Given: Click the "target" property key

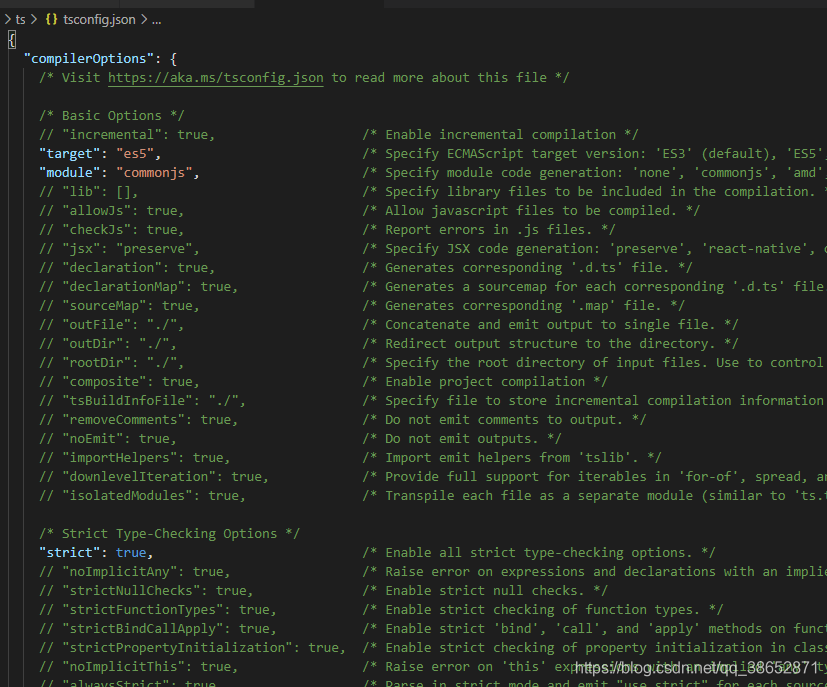Looking at the screenshot, I should (70, 153).
